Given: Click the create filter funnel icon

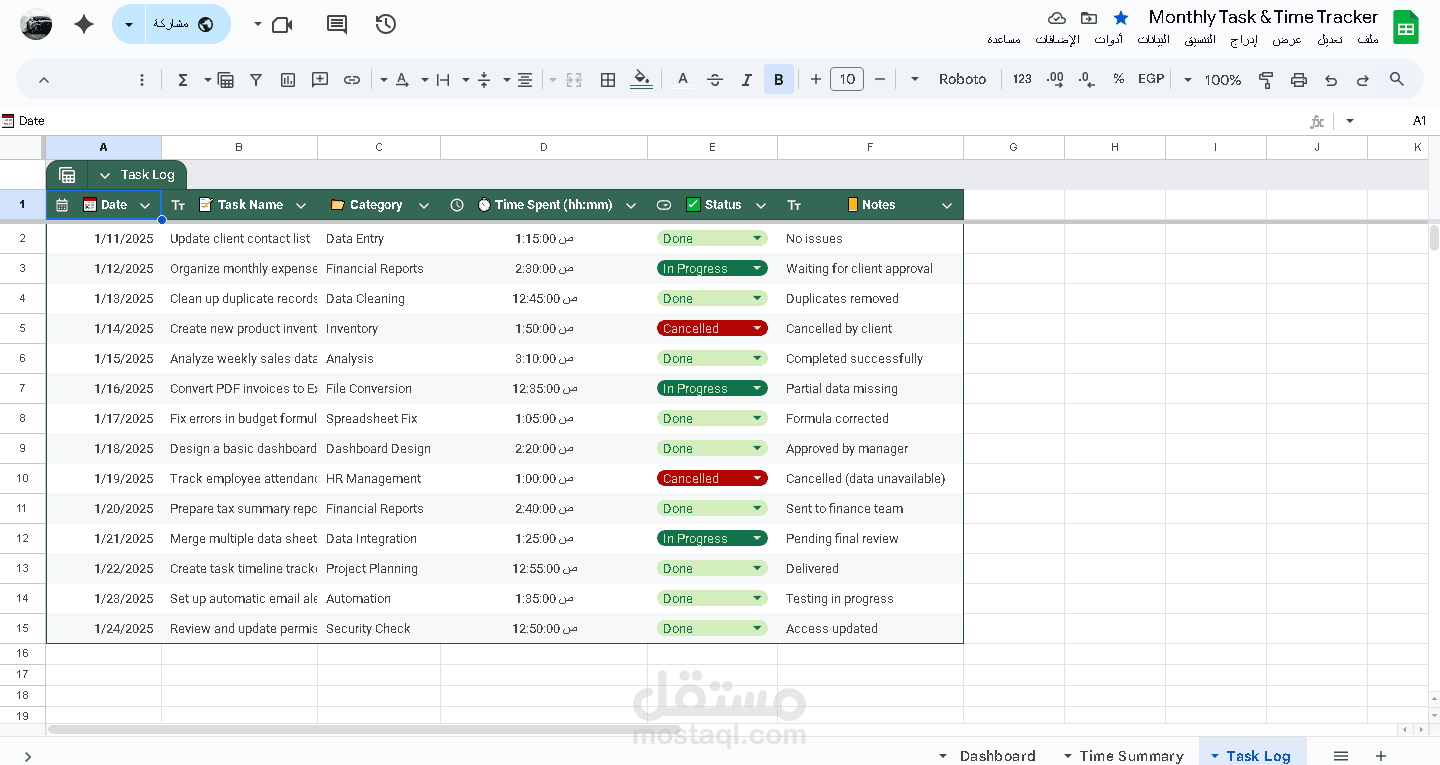Looking at the screenshot, I should (256, 80).
